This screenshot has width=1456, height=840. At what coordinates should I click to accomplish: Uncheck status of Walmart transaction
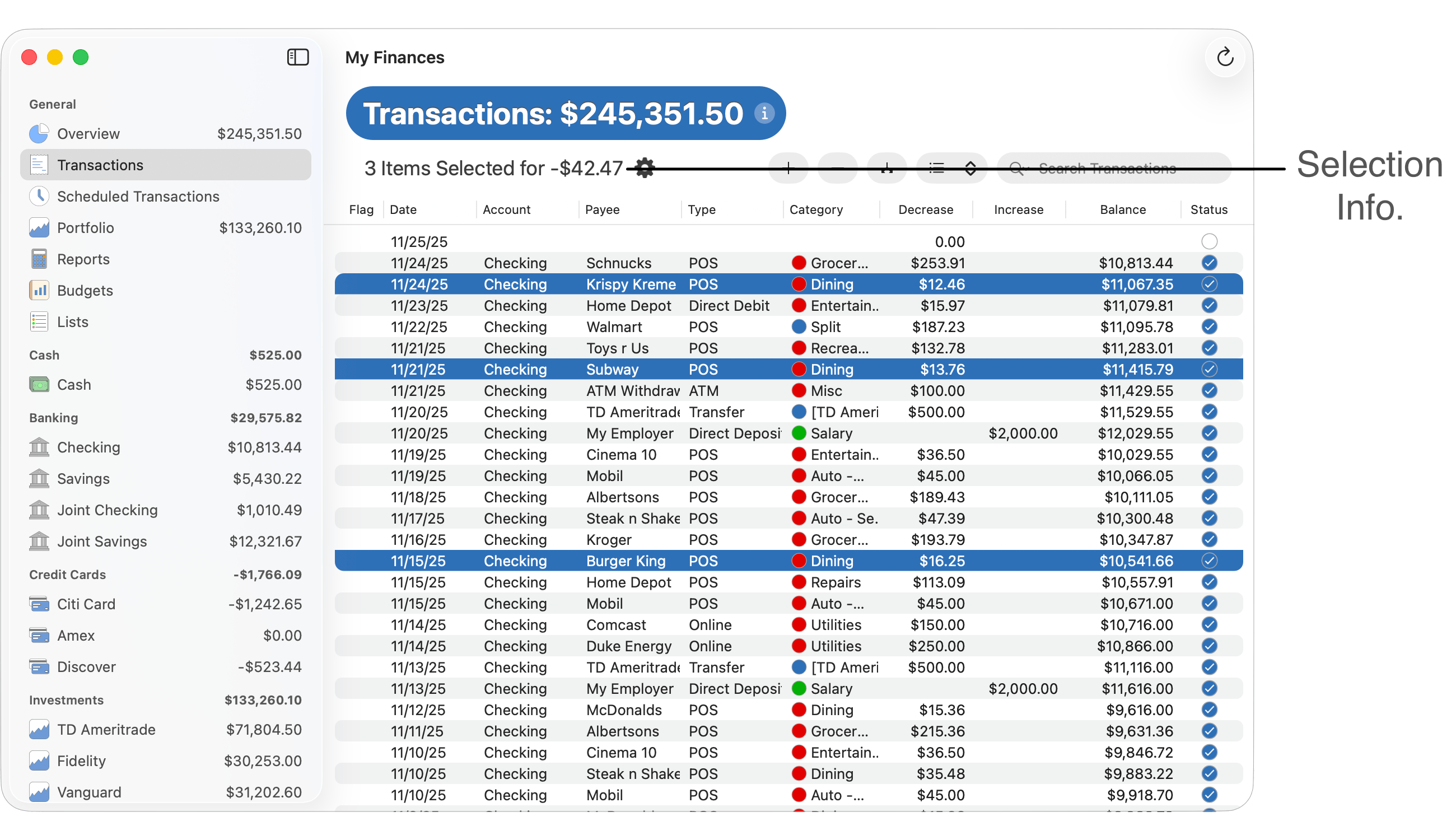(1209, 326)
